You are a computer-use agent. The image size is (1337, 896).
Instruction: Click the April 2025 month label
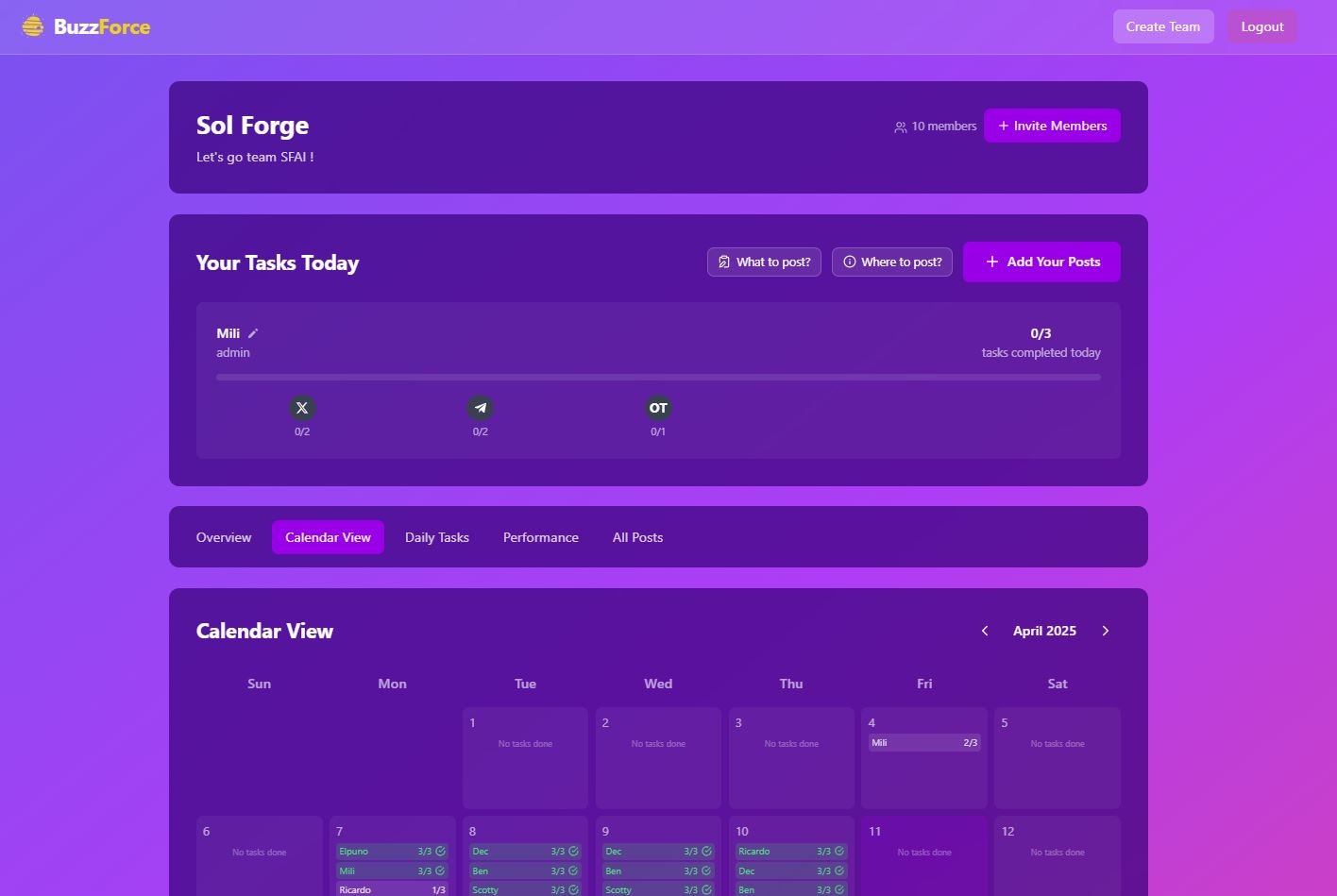tap(1044, 631)
